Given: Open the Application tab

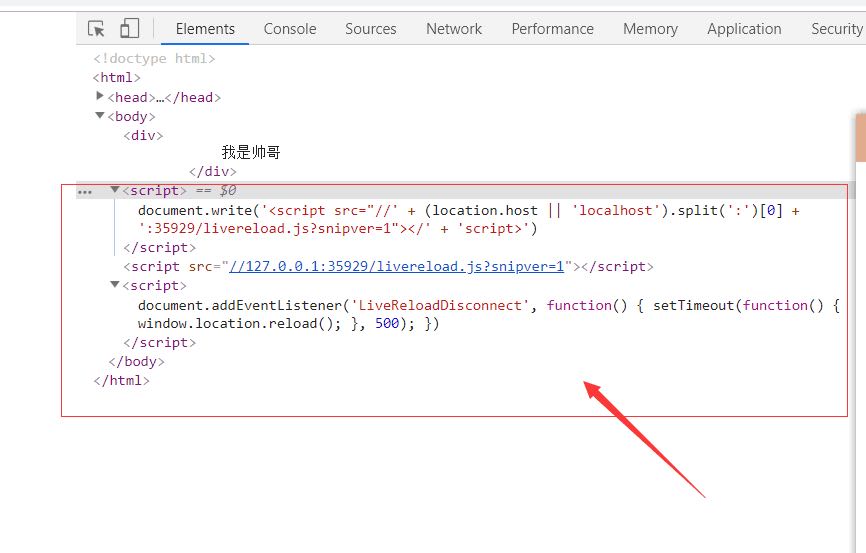Looking at the screenshot, I should point(744,29).
